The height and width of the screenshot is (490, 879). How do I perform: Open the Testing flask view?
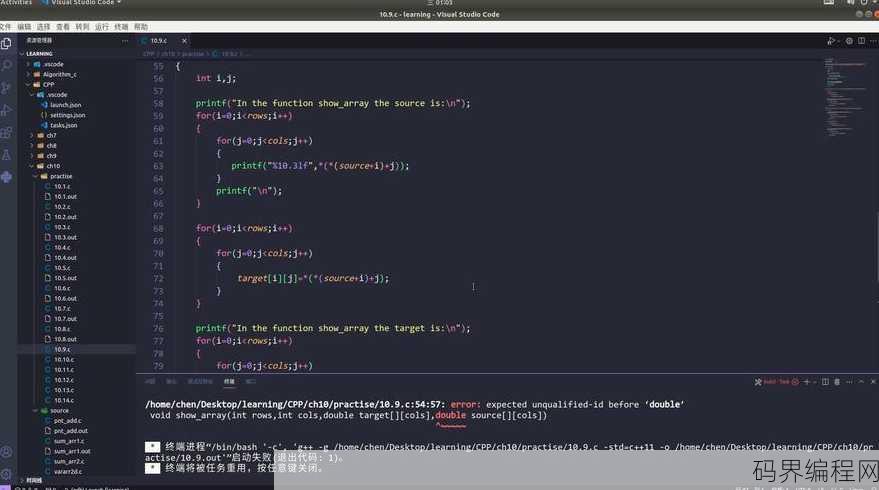pyautogui.click(x=6, y=155)
